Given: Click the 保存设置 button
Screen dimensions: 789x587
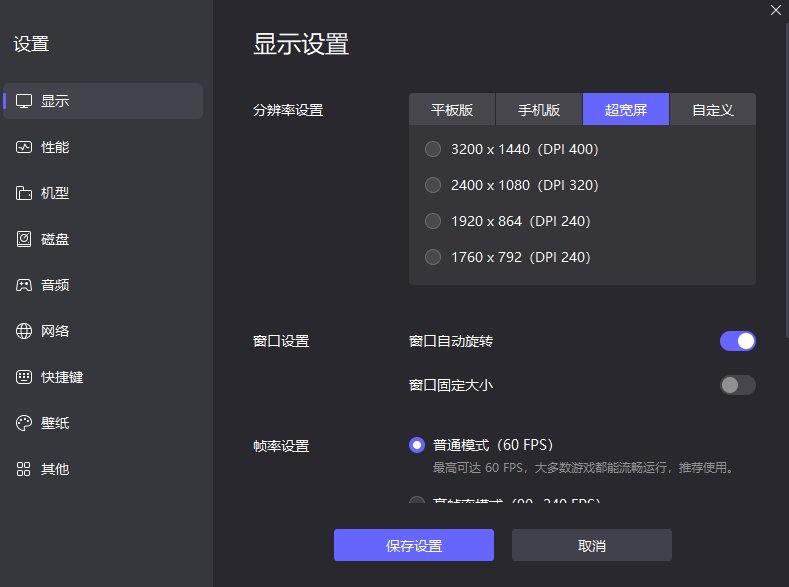Looking at the screenshot, I should [x=414, y=545].
